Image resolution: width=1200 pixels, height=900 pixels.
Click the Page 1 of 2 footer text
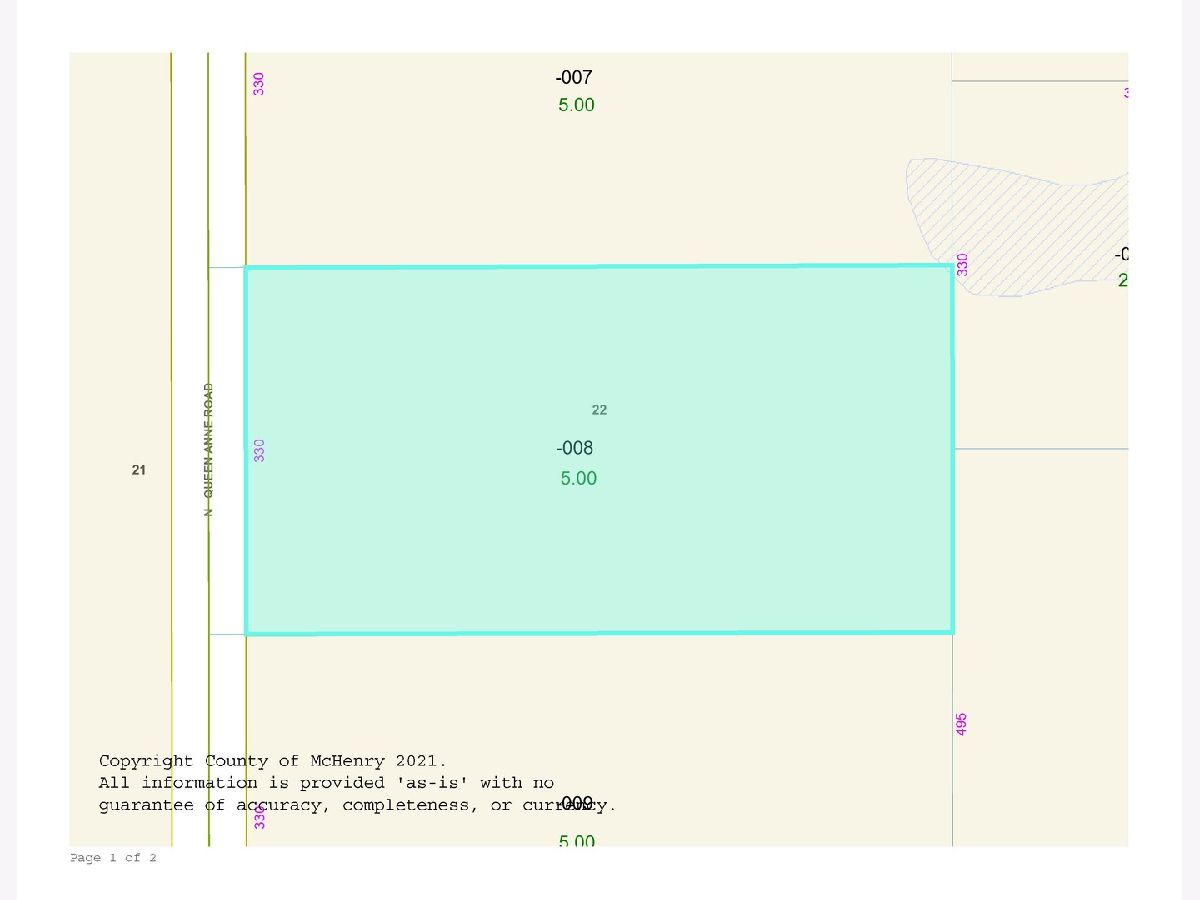[x=113, y=858]
